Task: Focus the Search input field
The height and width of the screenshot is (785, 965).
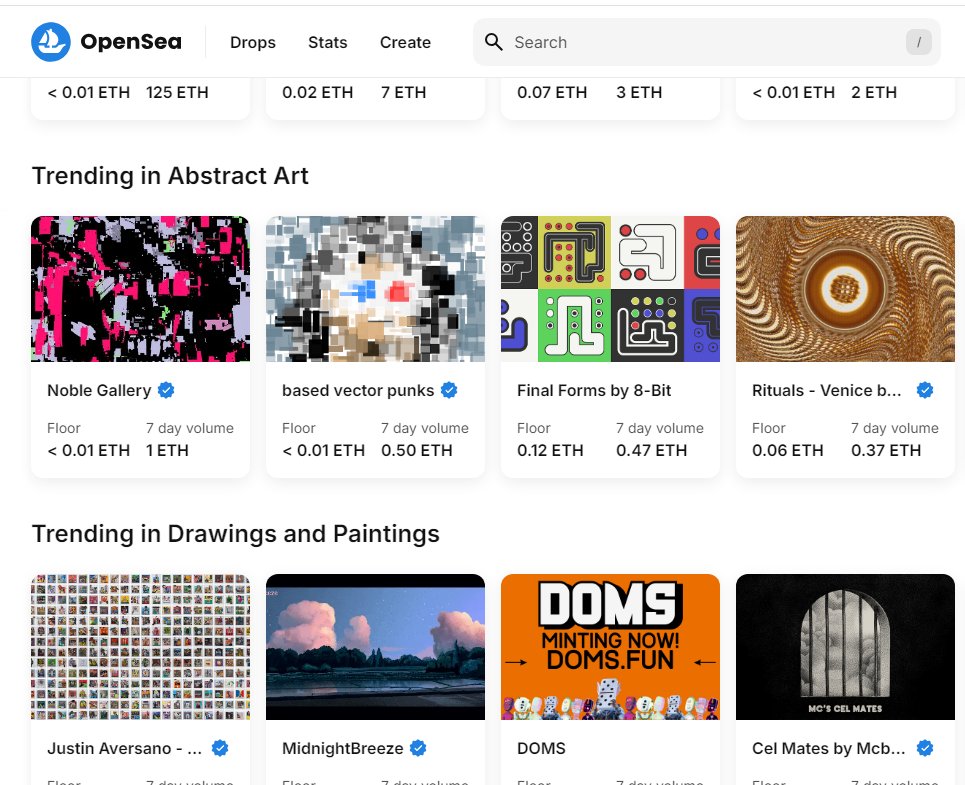Action: click(707, 42)
